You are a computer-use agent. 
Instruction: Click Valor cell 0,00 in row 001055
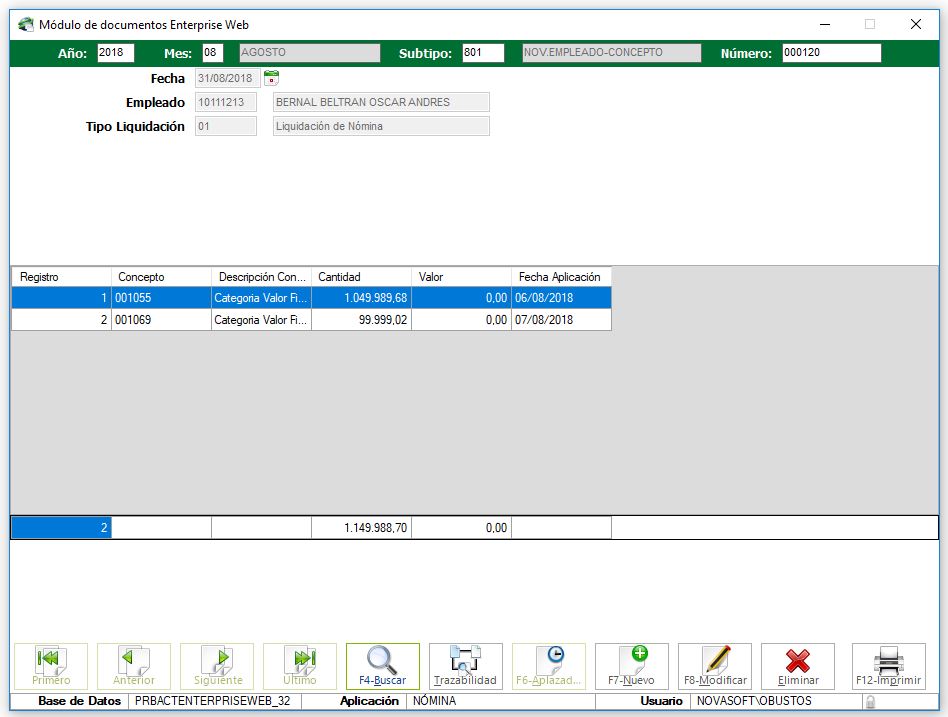pyautogui.click(x=461, y=298)
